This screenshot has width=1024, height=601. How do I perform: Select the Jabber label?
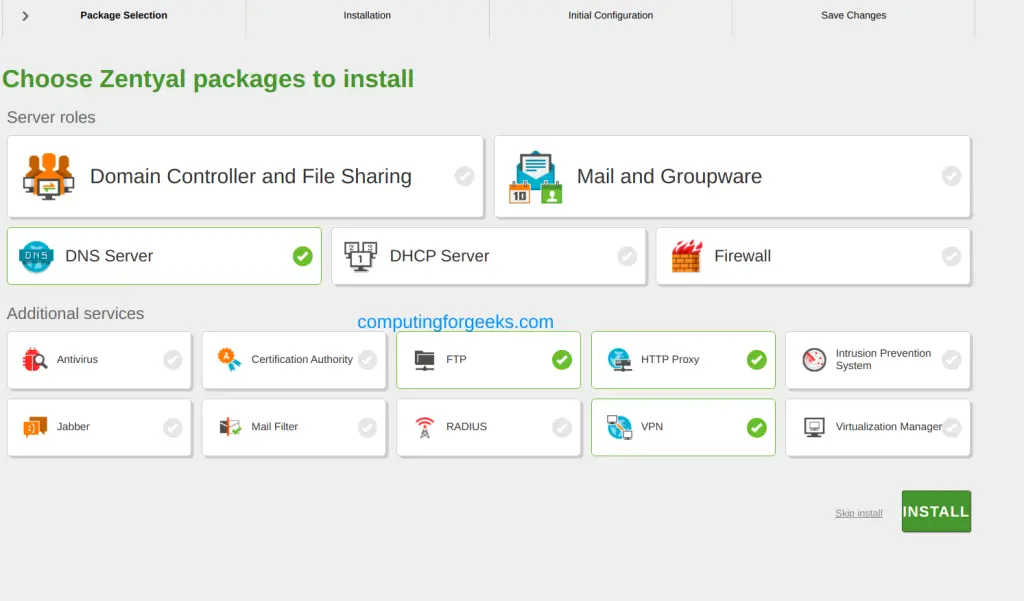73,427
